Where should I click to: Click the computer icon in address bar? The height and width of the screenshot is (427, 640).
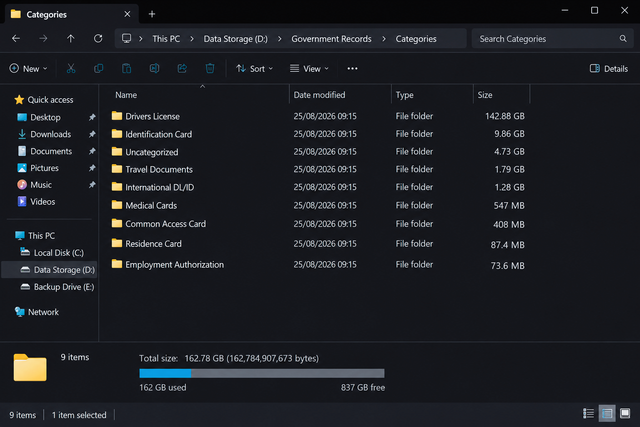(x=127, y=38)
